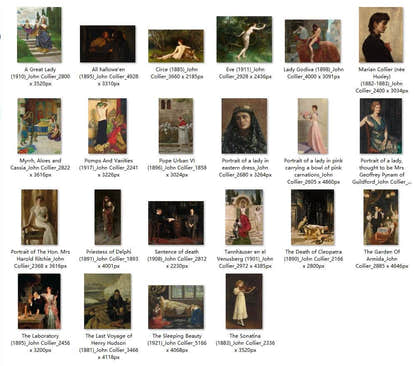Select 'The Garden Of Armida' file name
The image size is (416, 366).
[382, 259]
